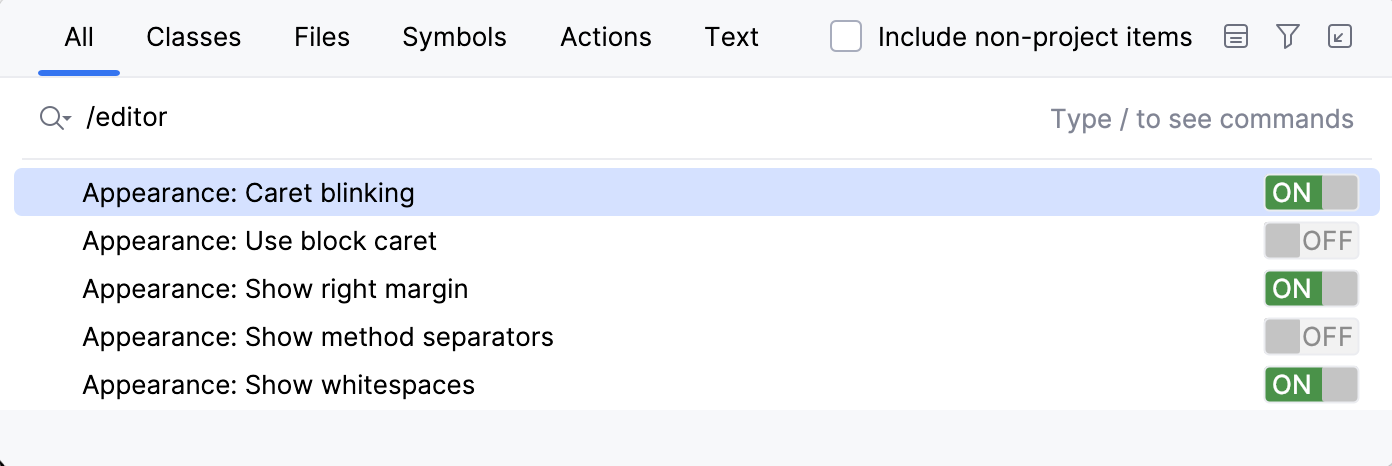Switch off Show whitespaces toggle

tap(1311, 385)
